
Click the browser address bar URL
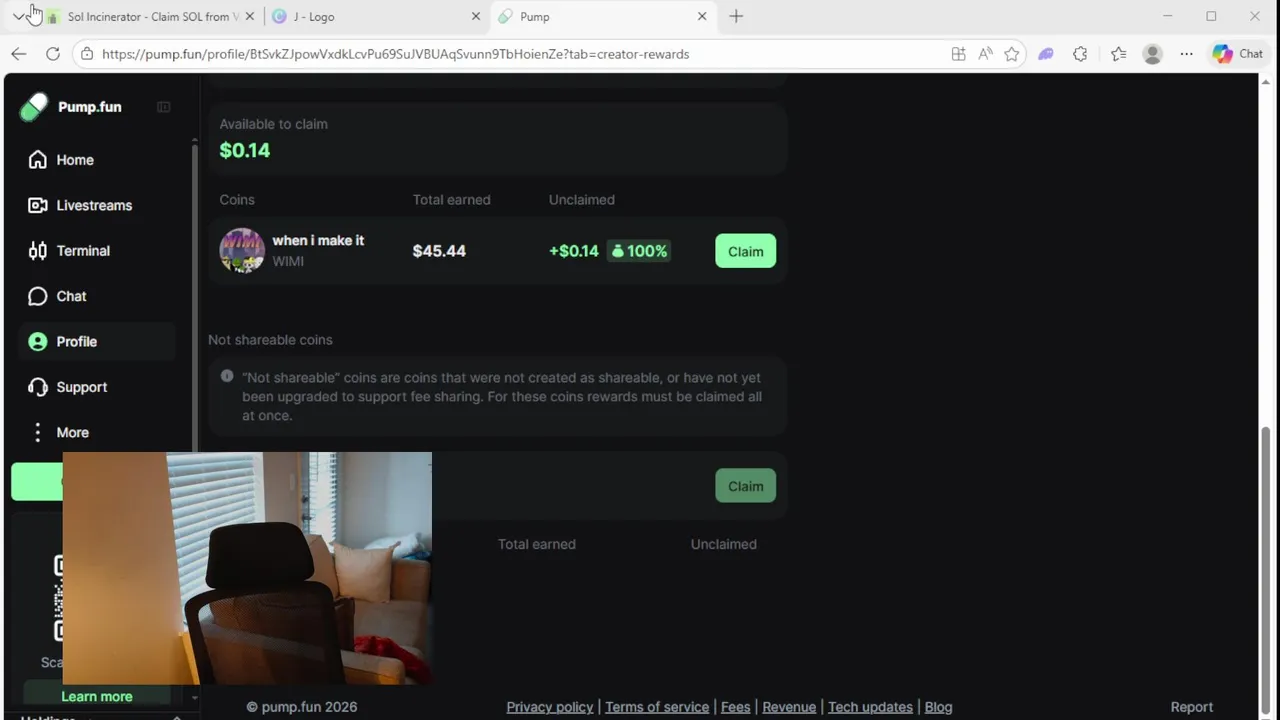(396, 54)
